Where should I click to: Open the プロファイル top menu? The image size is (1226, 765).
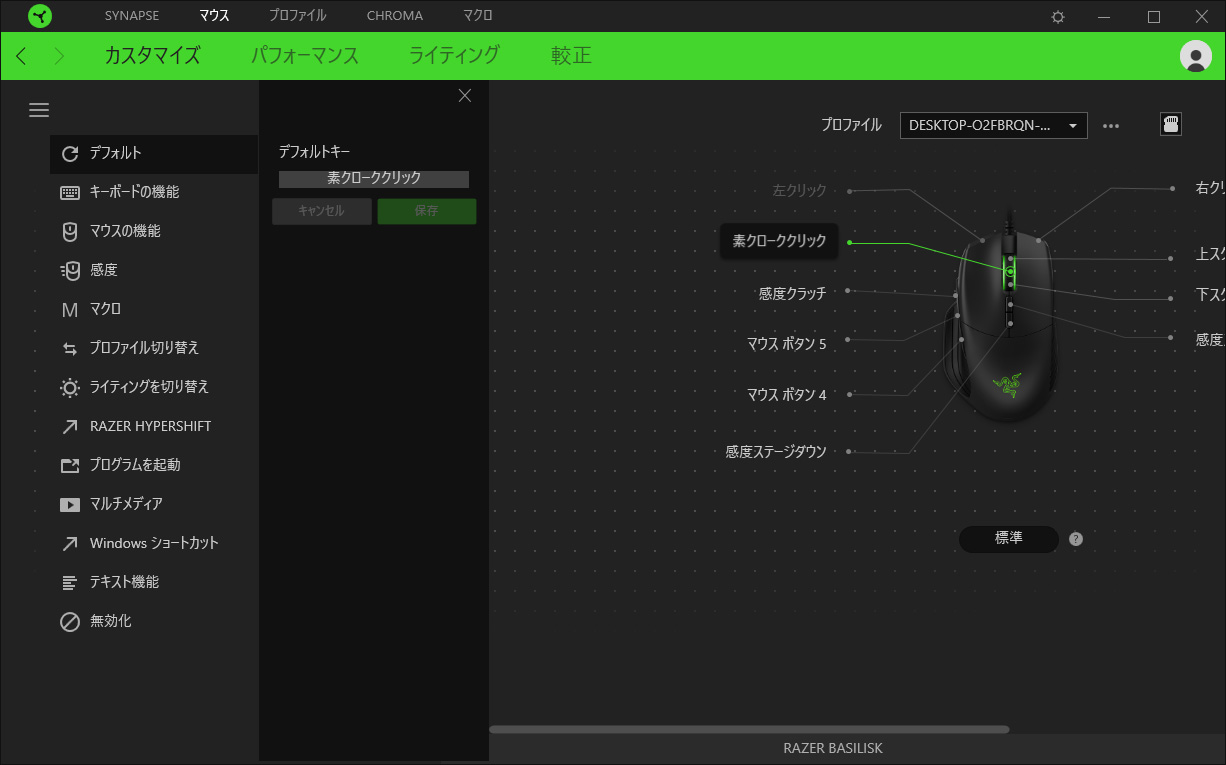[297, 16]
